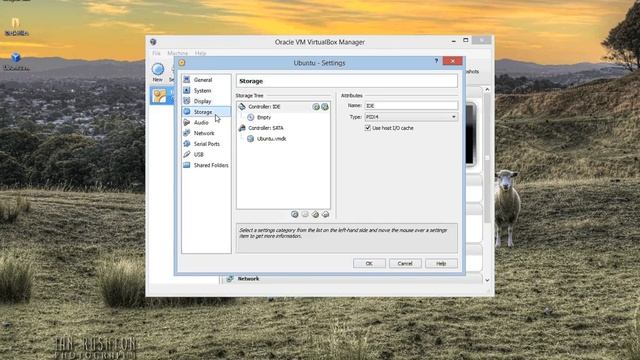Click scroll down arrow in VirtualBox Manager details

click(487, 280)
